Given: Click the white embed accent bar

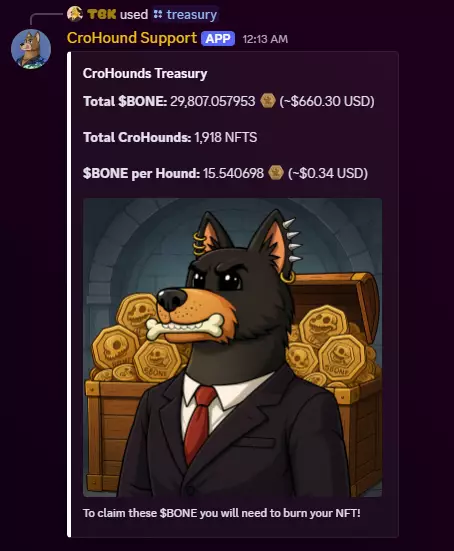Looking at the screenshot, I should [x=69, y=294].
